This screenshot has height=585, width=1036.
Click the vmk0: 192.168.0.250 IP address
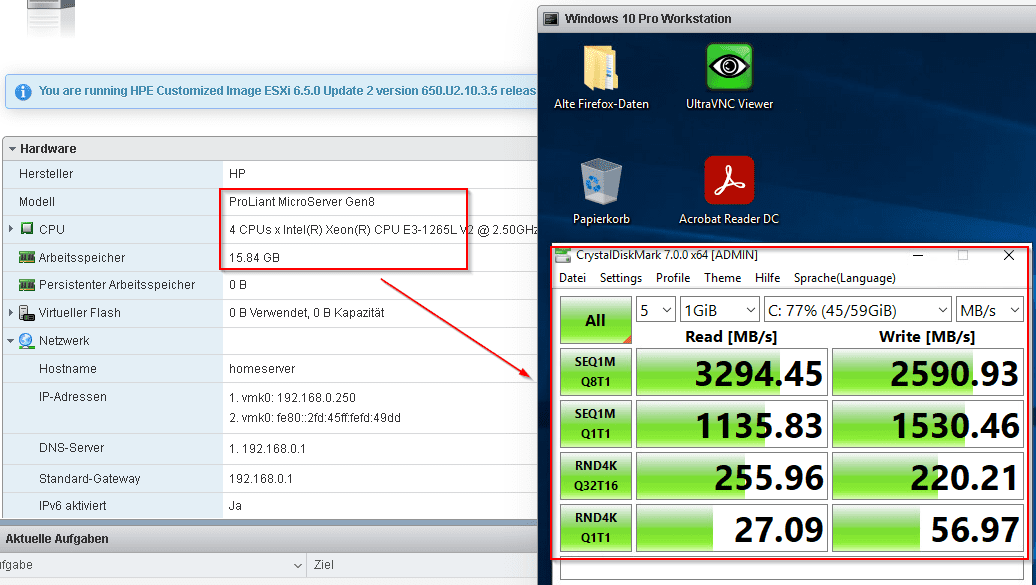tap(292, 398)
